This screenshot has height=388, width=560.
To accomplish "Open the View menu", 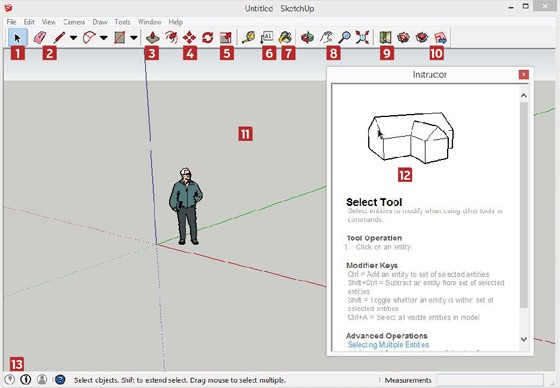I will (49, 22).
